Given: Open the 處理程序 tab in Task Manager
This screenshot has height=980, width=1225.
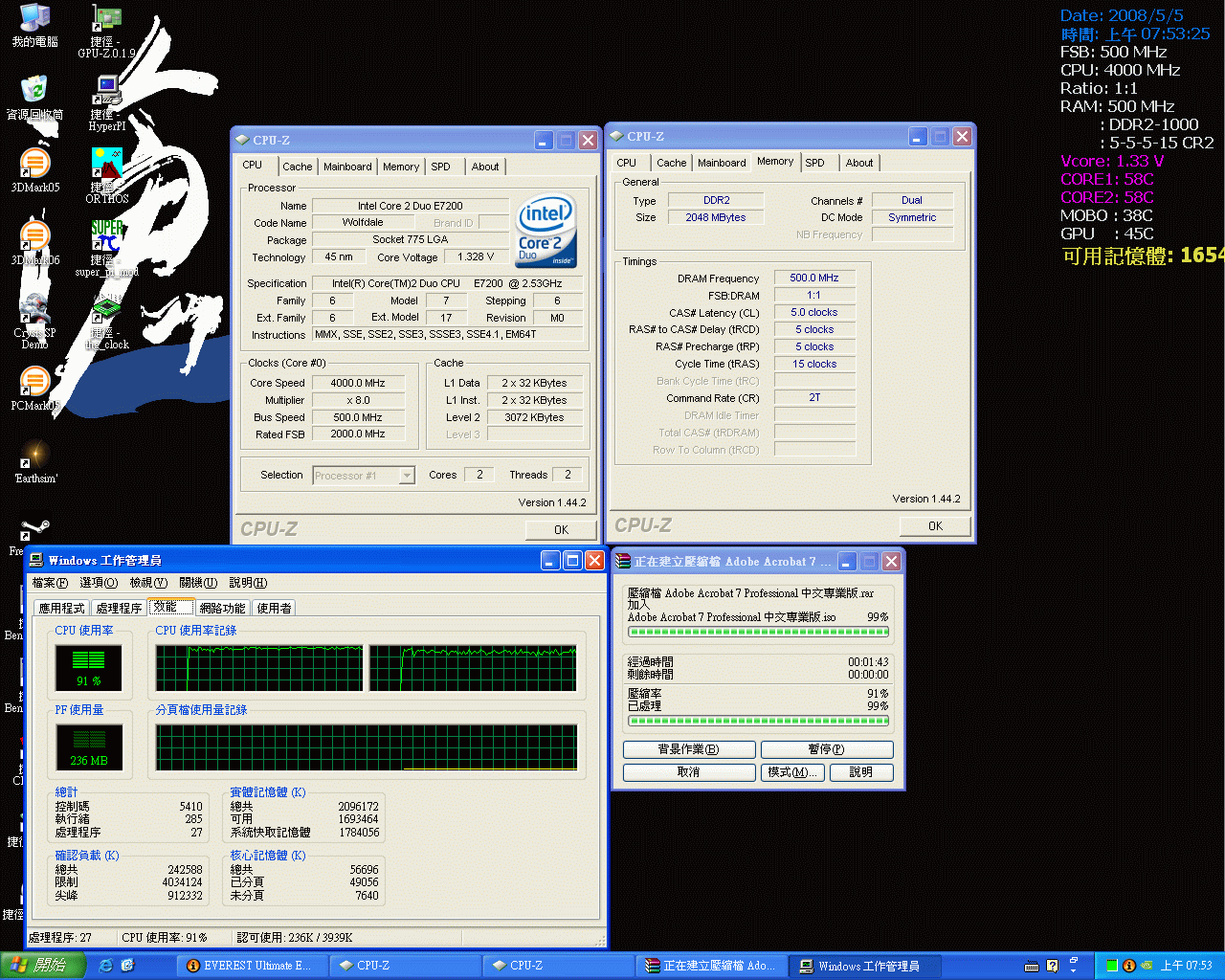Looking at the screenshot, I should tap(120, 608).
